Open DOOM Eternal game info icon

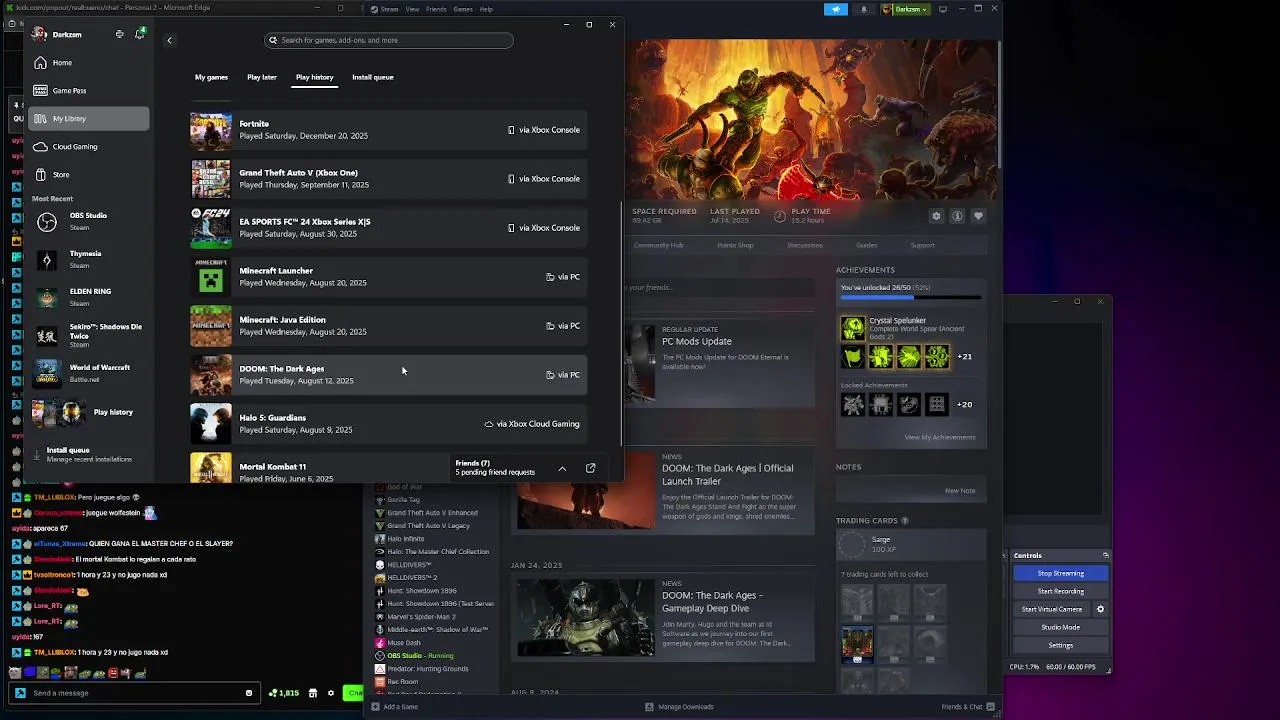[957, 216]
